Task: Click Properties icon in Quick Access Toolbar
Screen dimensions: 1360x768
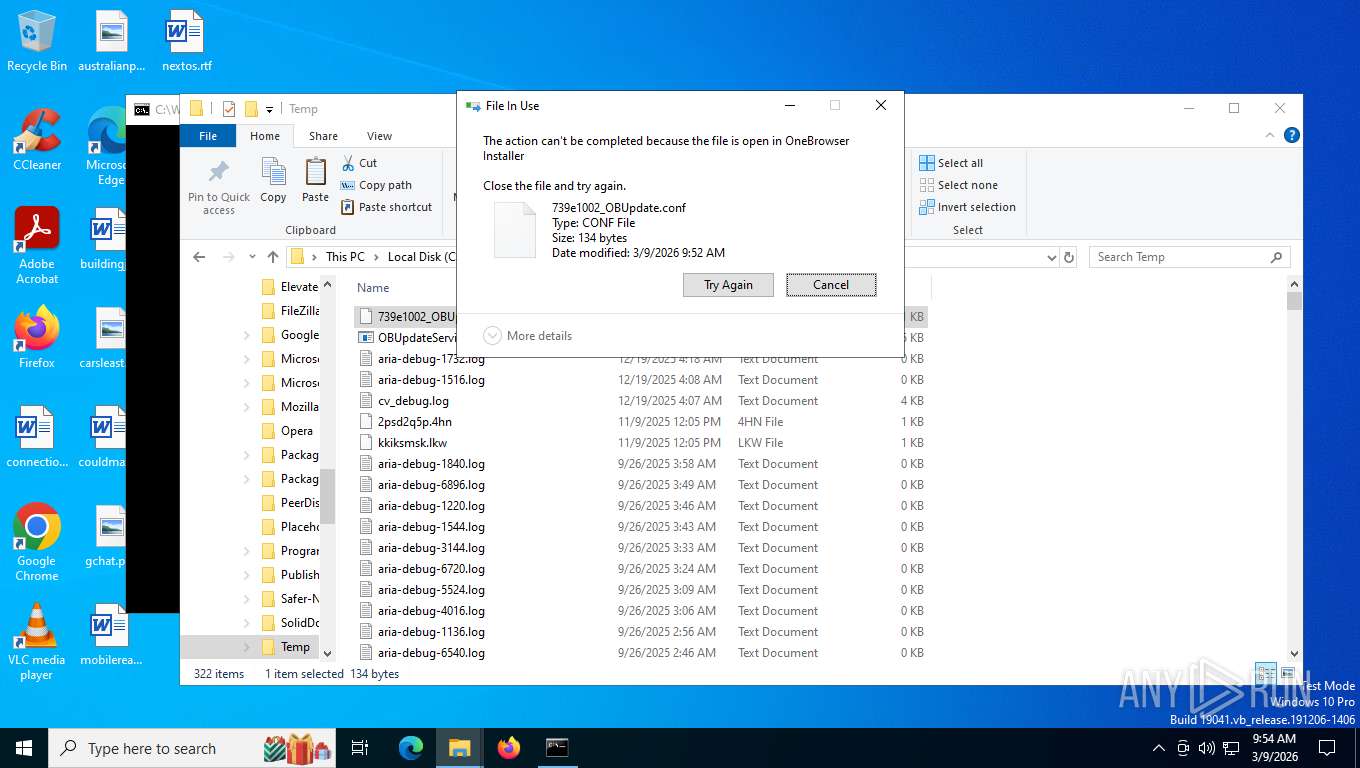Action: [x=229, y=109]
